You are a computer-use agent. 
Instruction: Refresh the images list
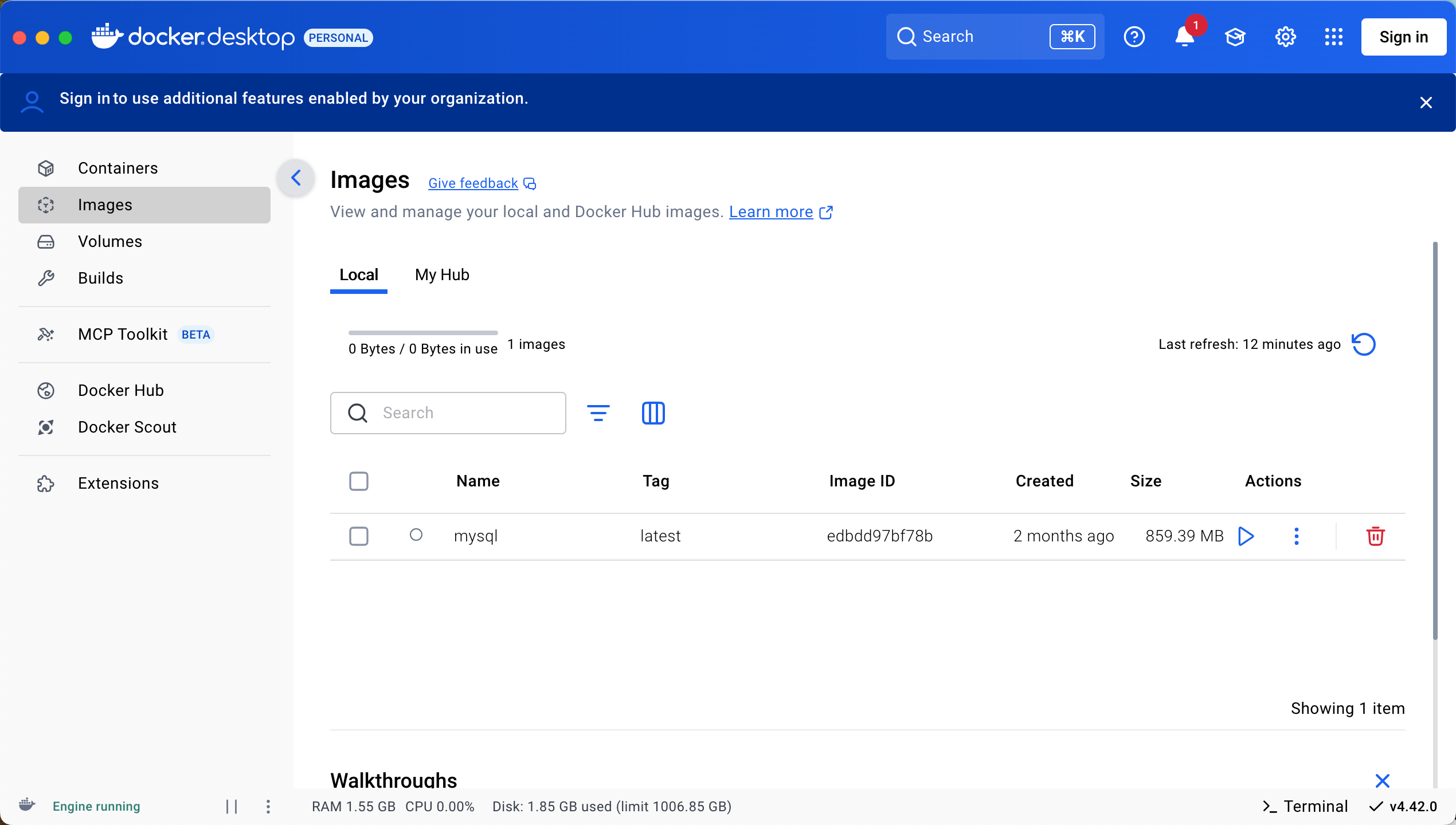pyautogui.click(x=1363, y=344)
